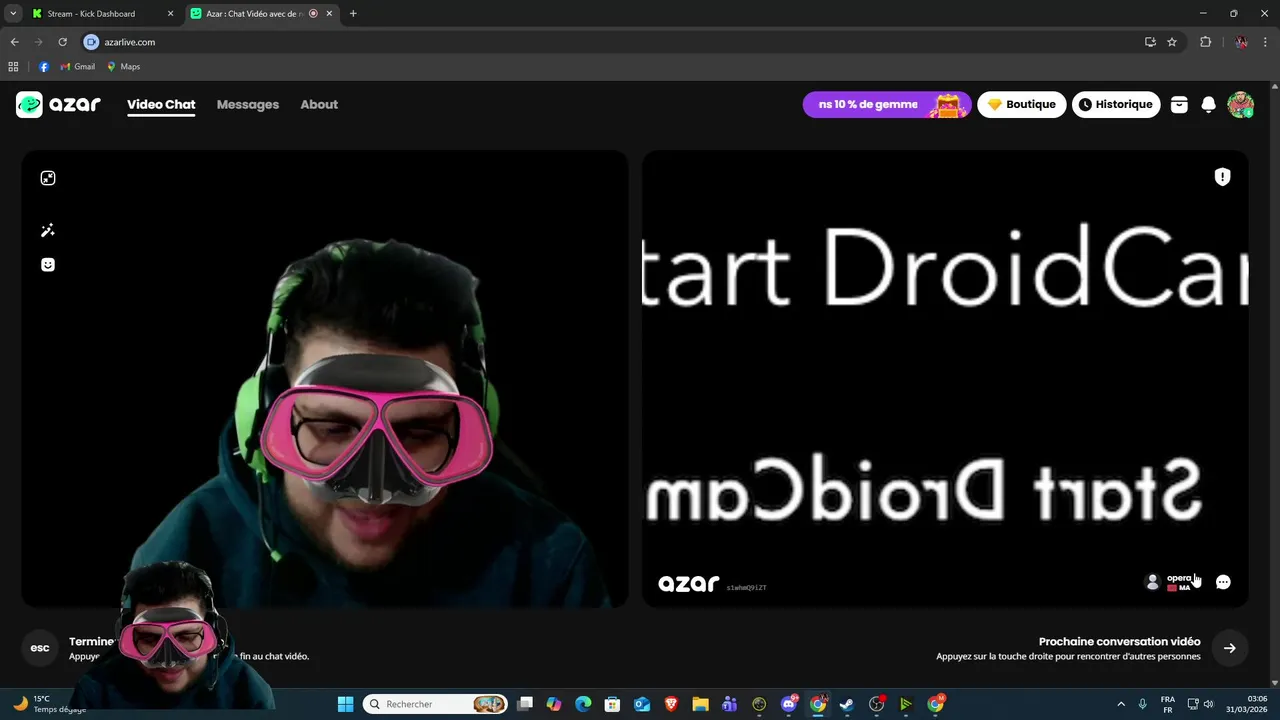
Task: Open a new browser tab
Action: tap(353, 14)
